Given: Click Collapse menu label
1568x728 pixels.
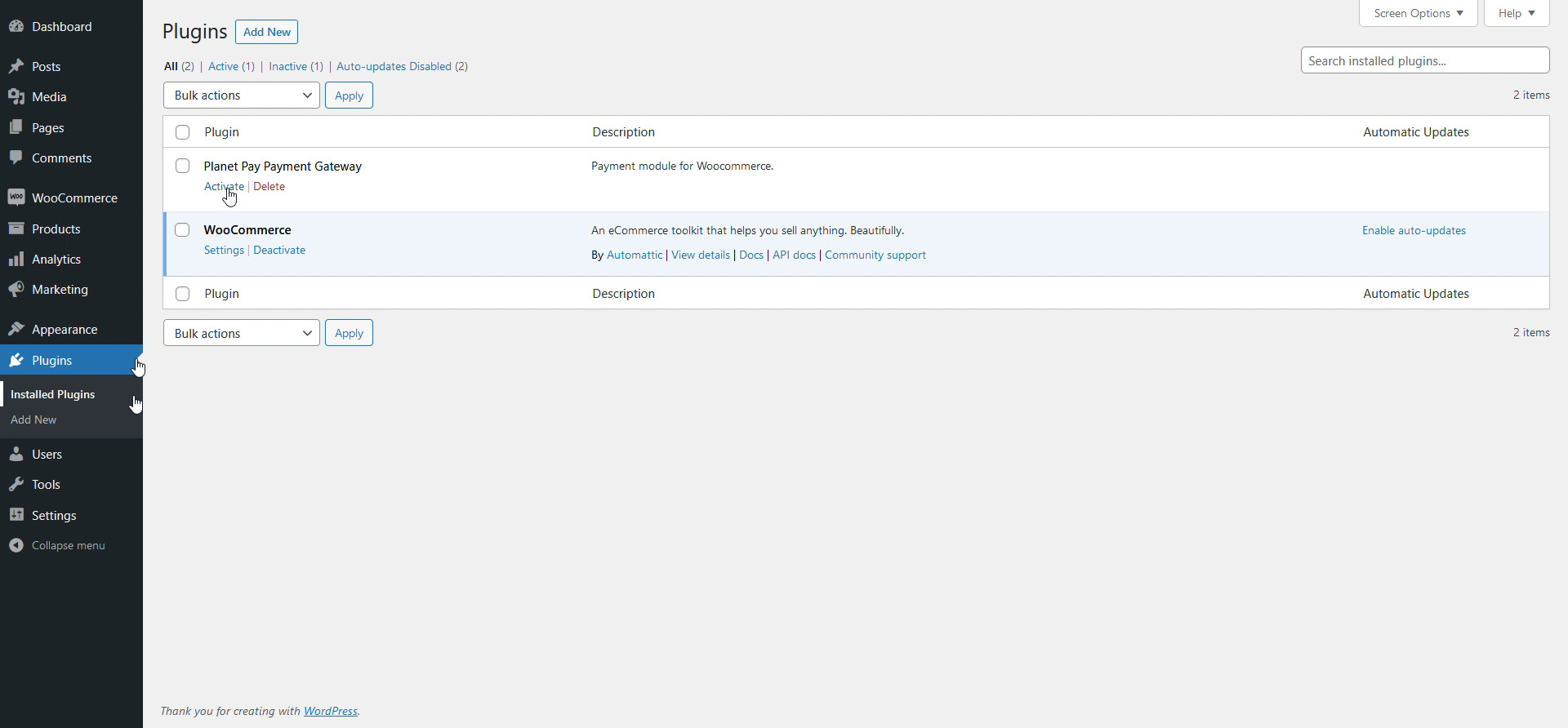Looking at the screenshot, I should point(69,545).
